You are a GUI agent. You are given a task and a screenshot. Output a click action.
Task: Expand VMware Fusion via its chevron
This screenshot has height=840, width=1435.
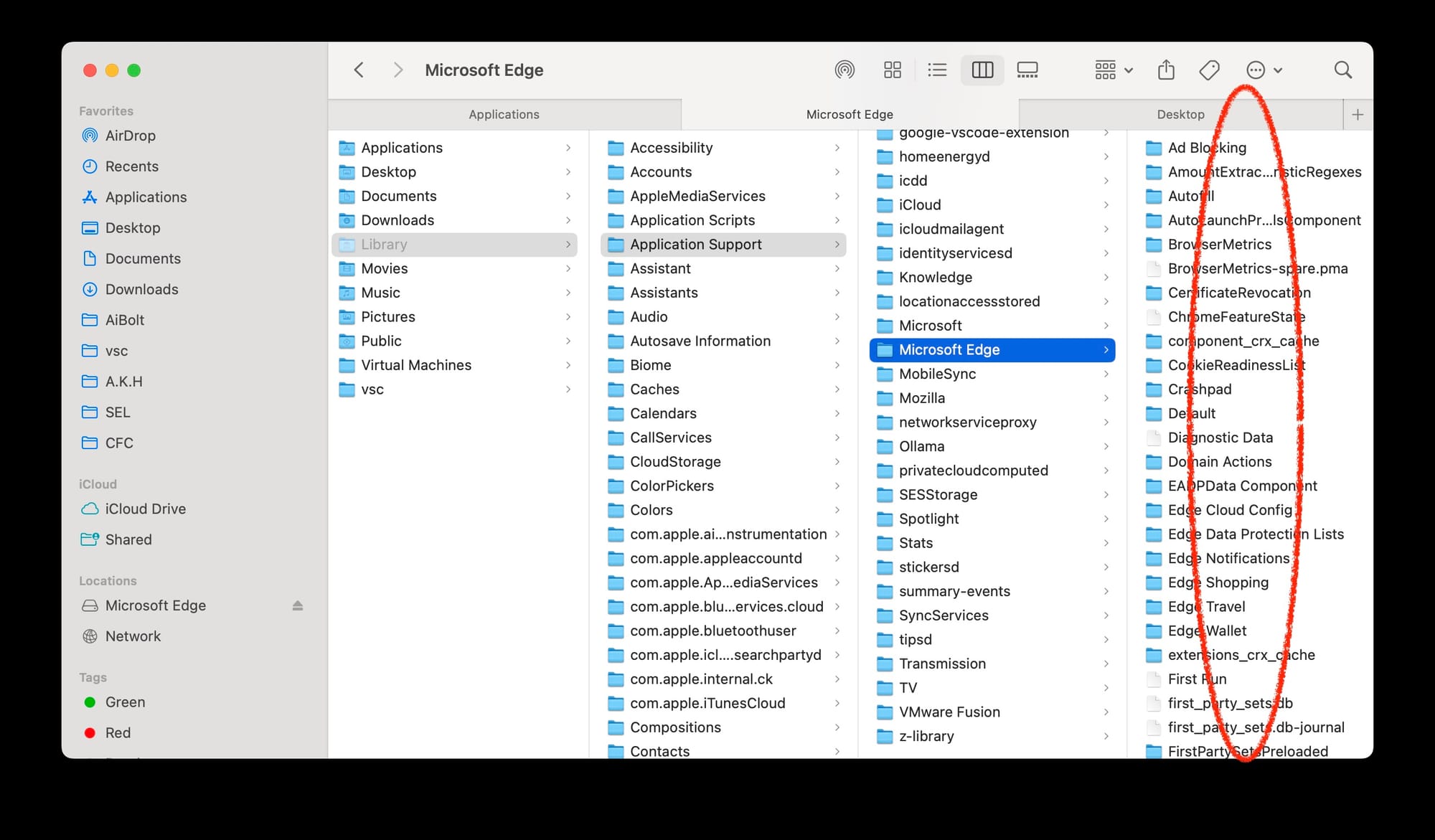point(1106,712)
